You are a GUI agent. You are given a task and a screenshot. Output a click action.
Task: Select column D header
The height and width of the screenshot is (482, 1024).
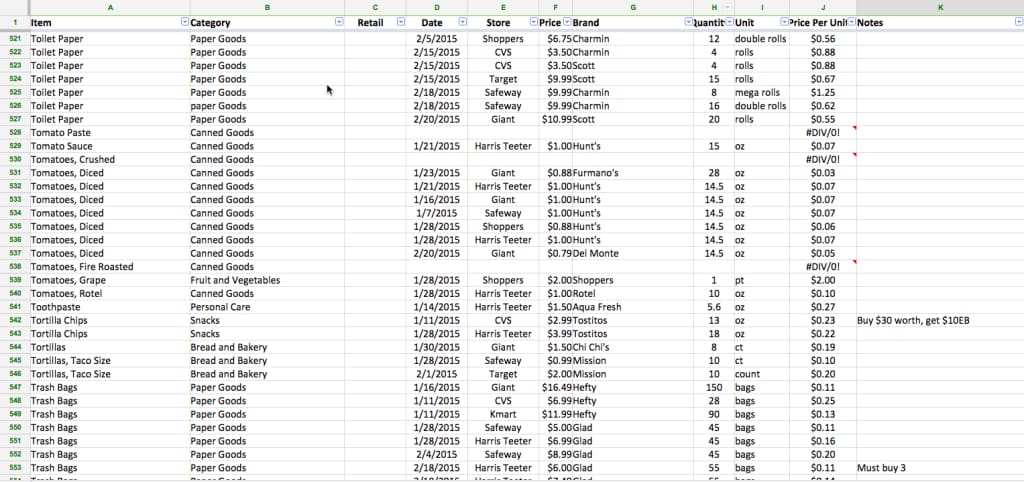pyautogui.click(x=437, y=7)
